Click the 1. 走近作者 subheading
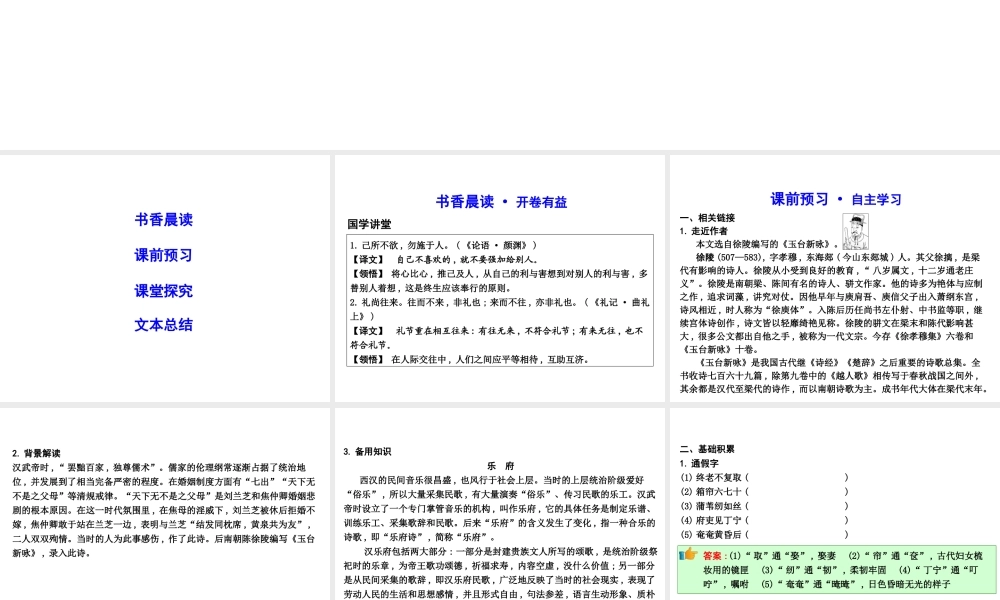Image resolution: width=1000 pixels, height=600 pixels. 703,231
